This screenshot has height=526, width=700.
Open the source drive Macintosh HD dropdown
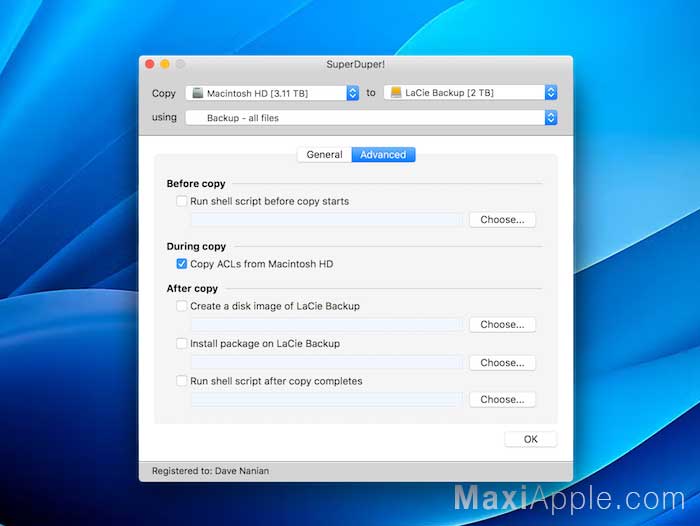pos(272,93)
